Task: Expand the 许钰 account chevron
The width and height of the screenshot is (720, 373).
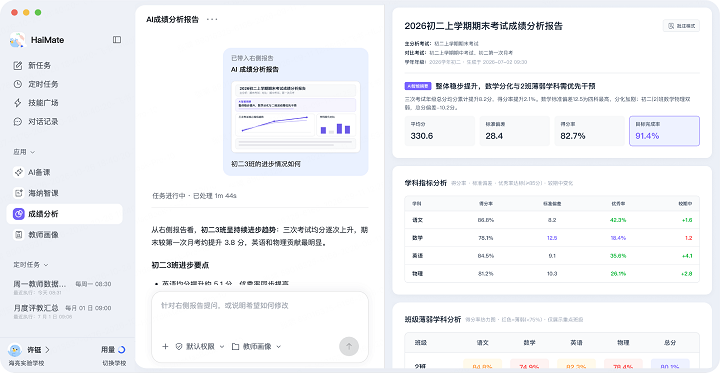Action: point(47,350)
